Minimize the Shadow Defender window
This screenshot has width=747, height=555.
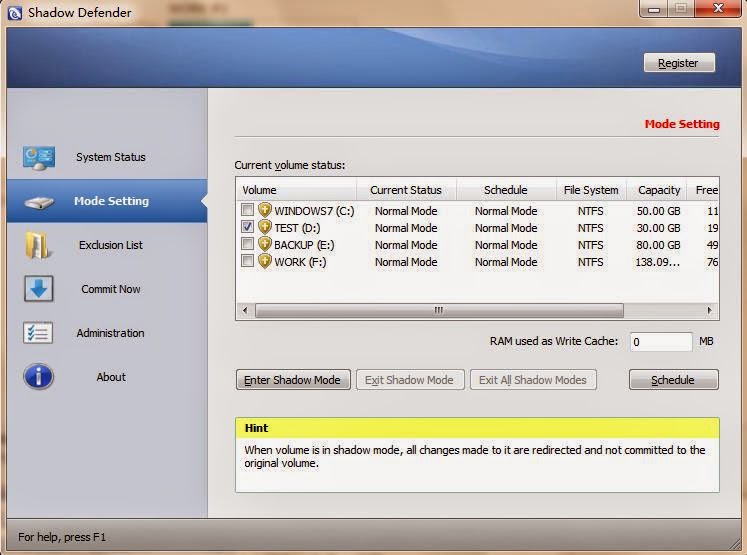pyautogui.click(x=654, y=9)
